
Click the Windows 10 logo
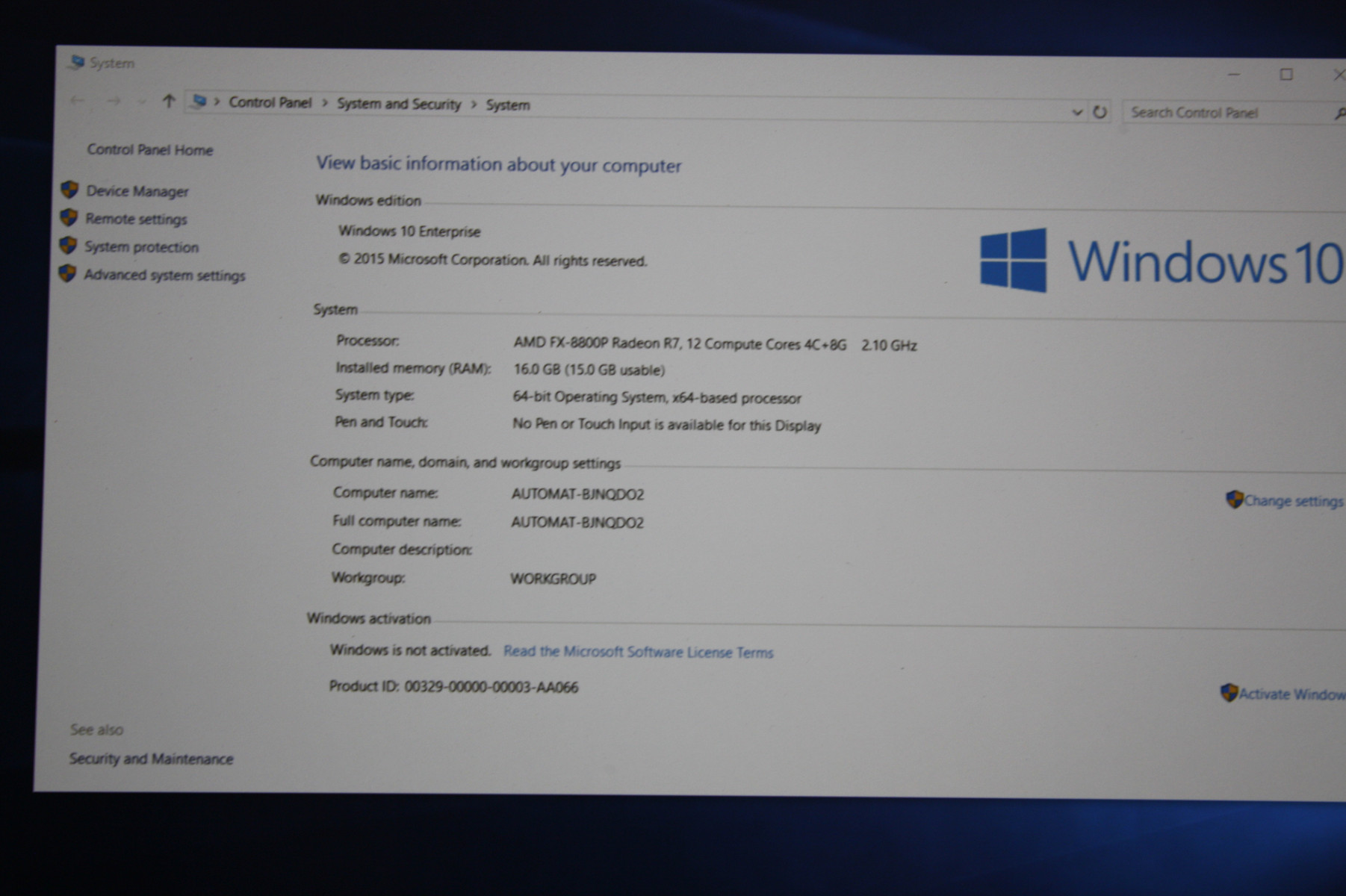click(x=1162, y=260)
